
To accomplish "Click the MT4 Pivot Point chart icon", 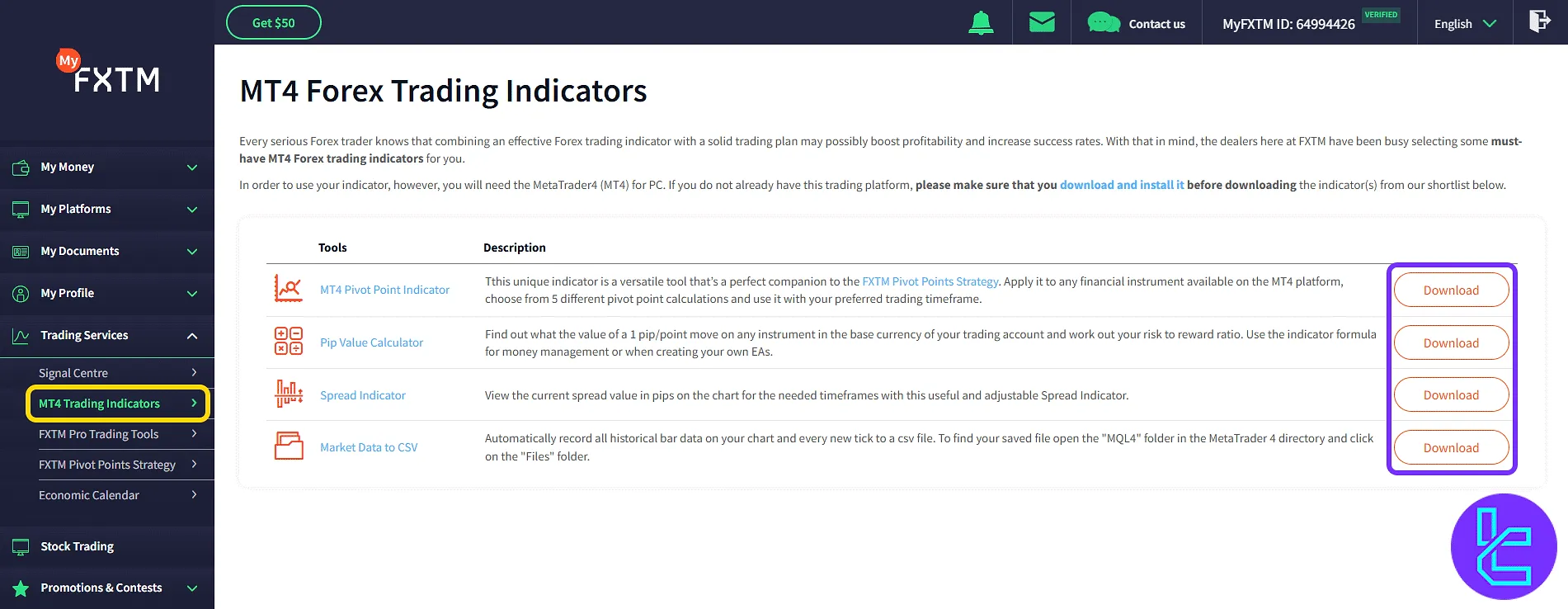I will (x=288, y=290).
